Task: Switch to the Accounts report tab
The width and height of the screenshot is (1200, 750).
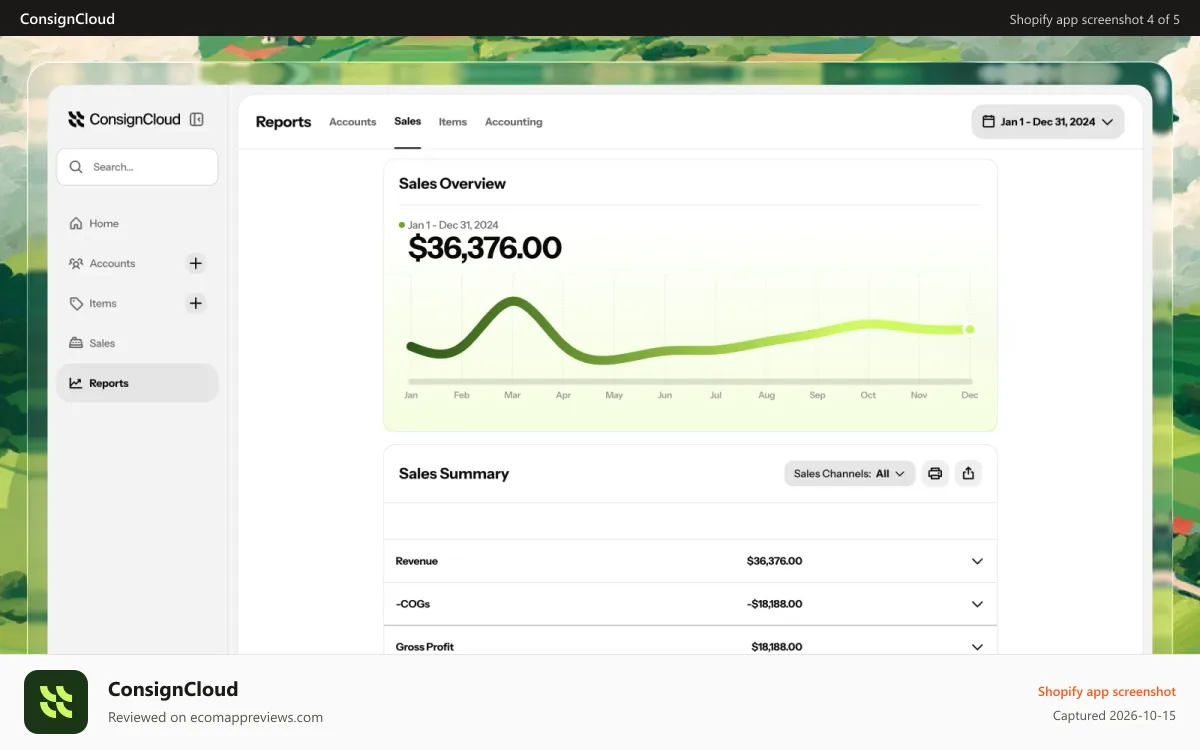Action: point(353,122)
